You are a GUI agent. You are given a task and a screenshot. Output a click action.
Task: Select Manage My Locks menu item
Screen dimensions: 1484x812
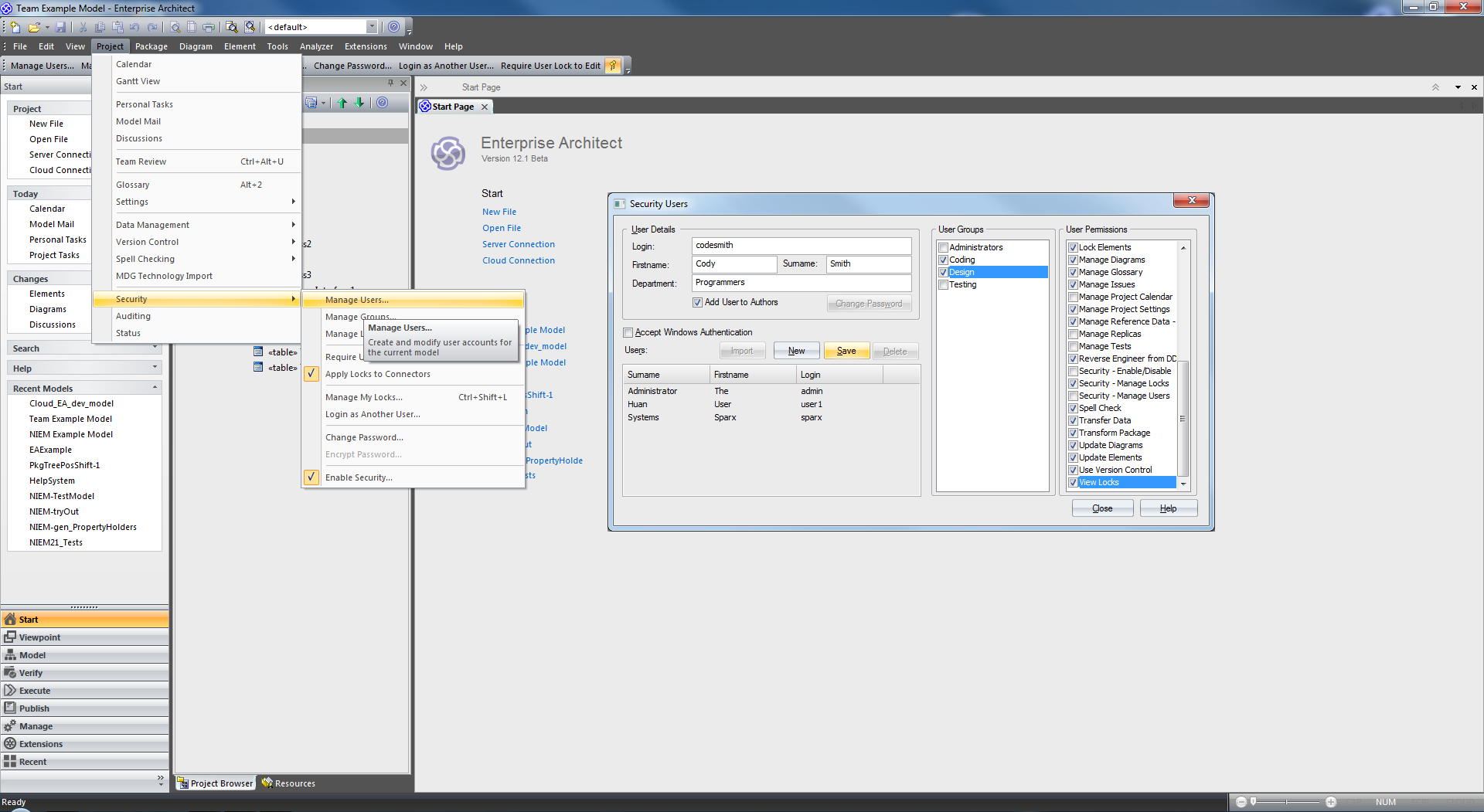pos(363,397)
